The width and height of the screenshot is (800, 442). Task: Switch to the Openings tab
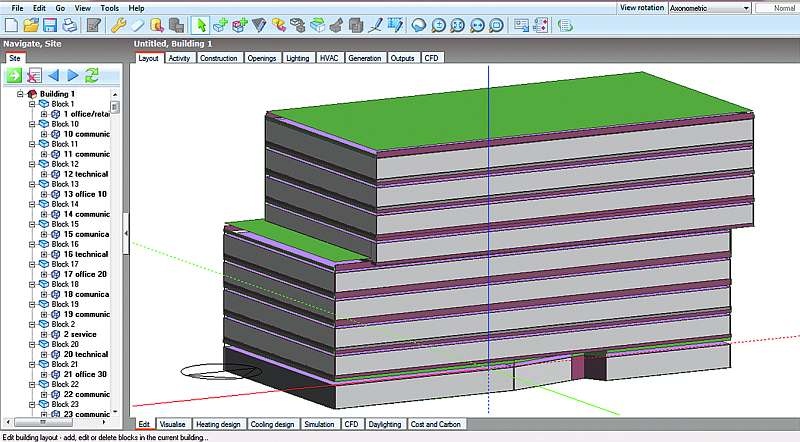click(262, 58)
